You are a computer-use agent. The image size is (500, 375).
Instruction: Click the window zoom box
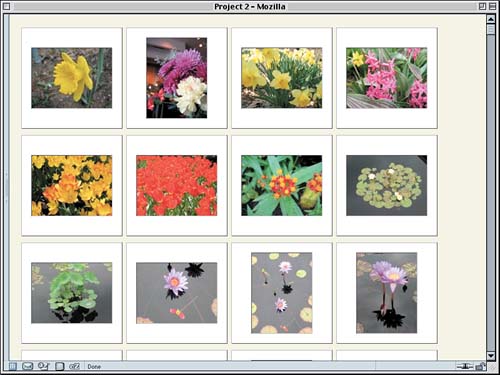click(482, 6)
